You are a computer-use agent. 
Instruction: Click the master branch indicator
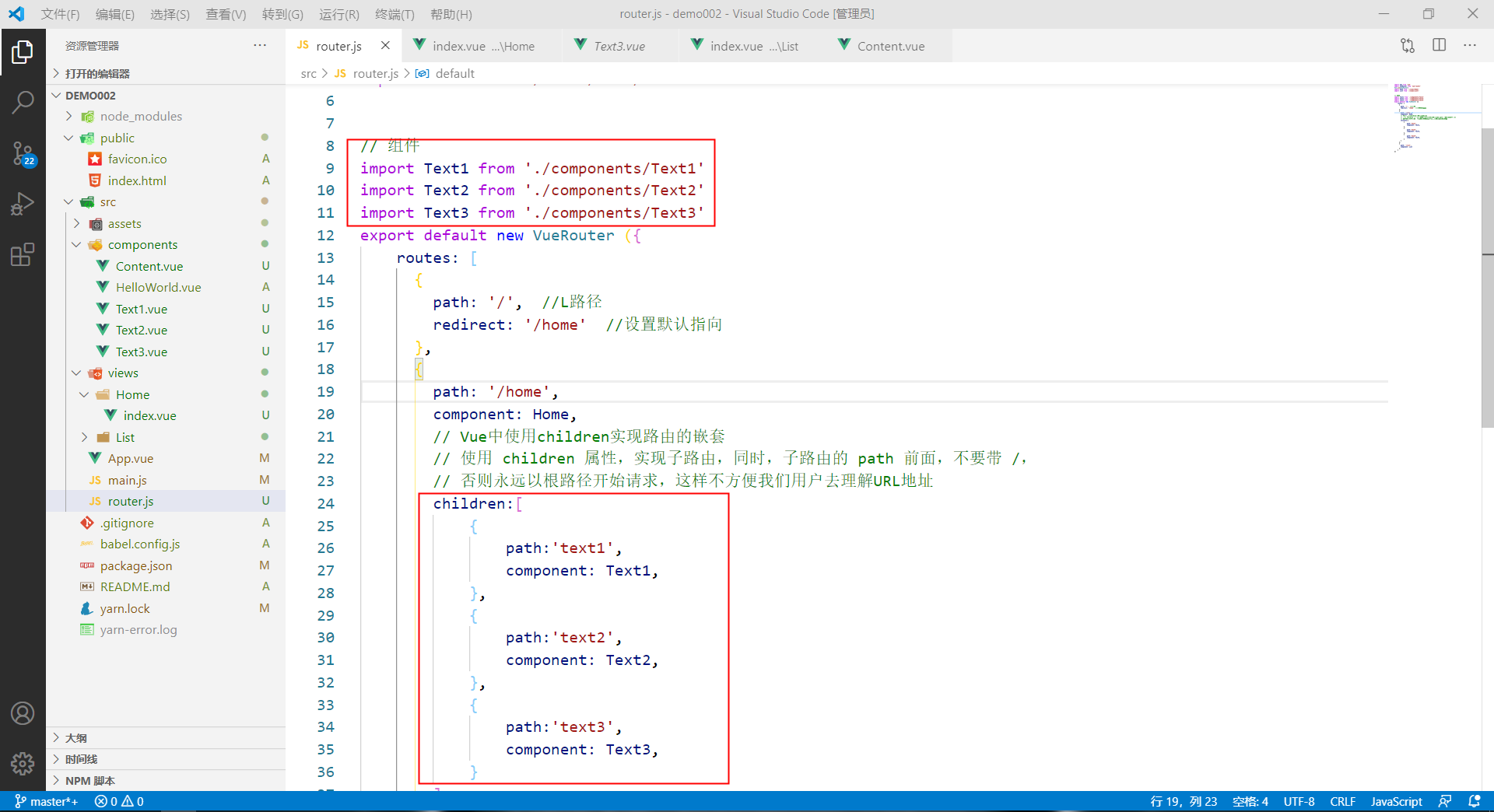[x=47, y=801]
